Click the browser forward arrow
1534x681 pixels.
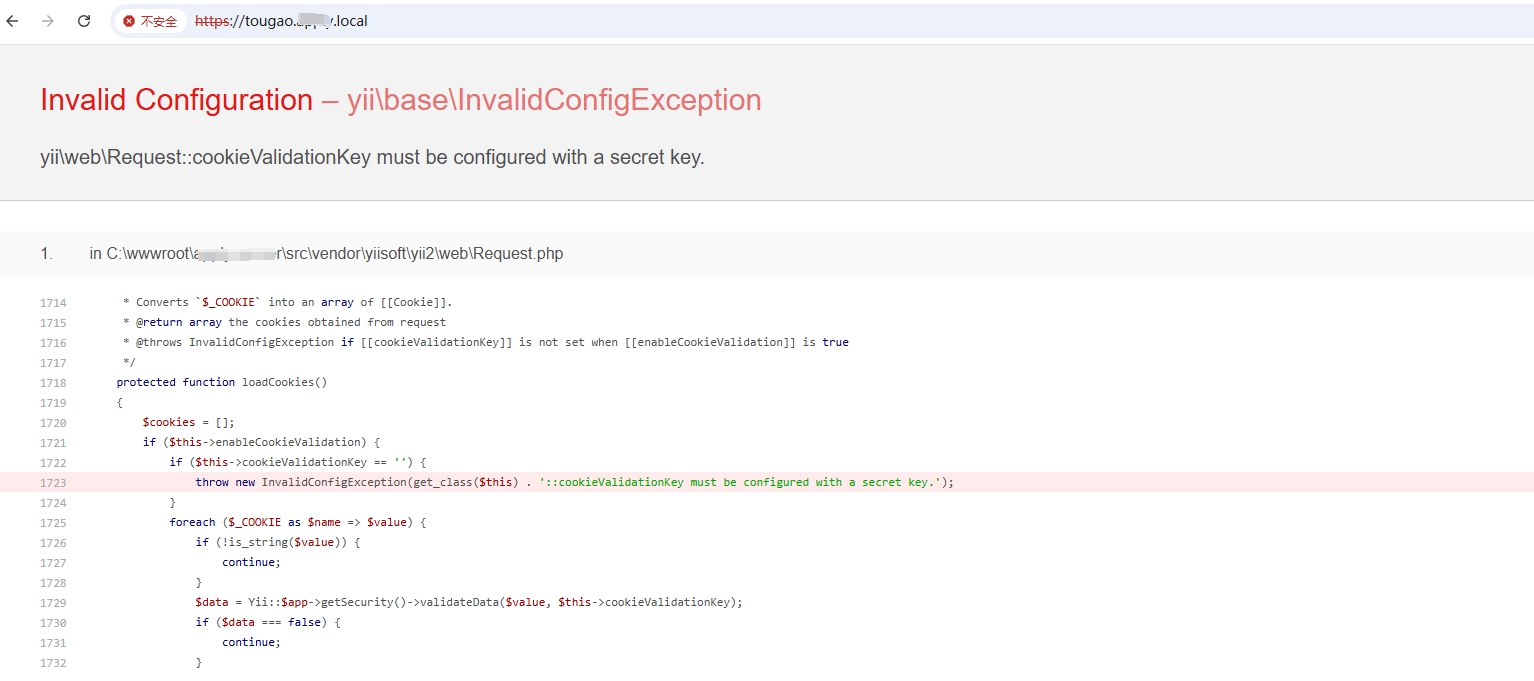click(48, 21)
